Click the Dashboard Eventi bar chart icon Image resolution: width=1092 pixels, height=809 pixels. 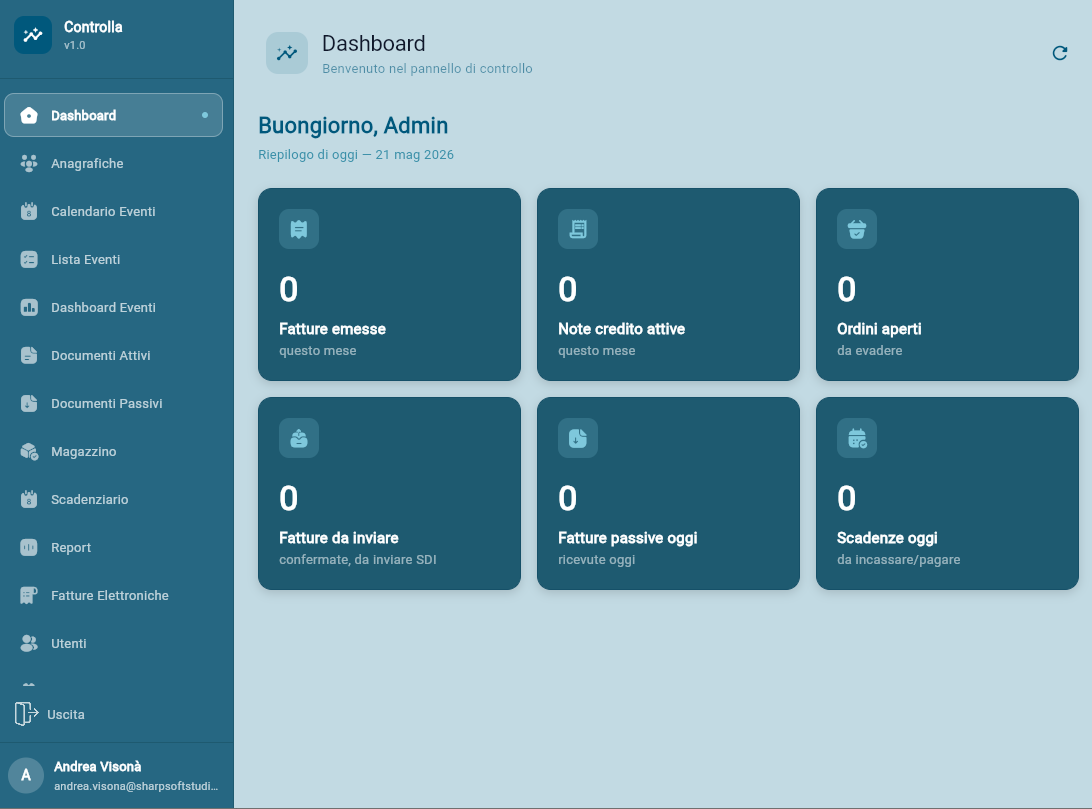29,308
